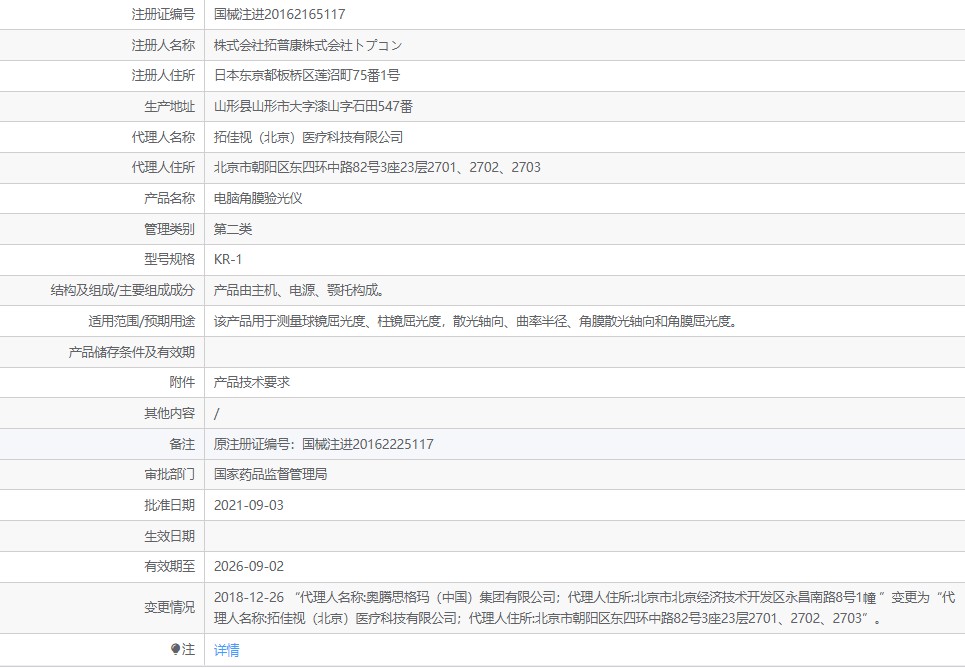Viewport: 965px width, 668px height.
Task: Click the 适用范围/预期用途 label
Action: click(142, 321)
